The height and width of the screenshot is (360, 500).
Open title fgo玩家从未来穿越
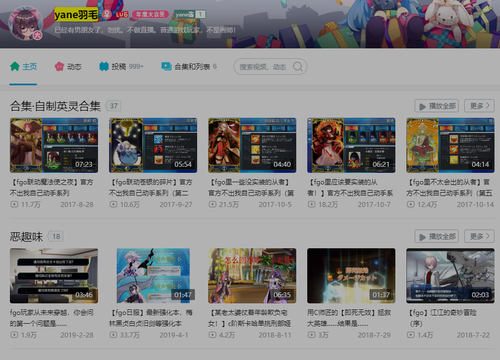(x=52, y=318)
